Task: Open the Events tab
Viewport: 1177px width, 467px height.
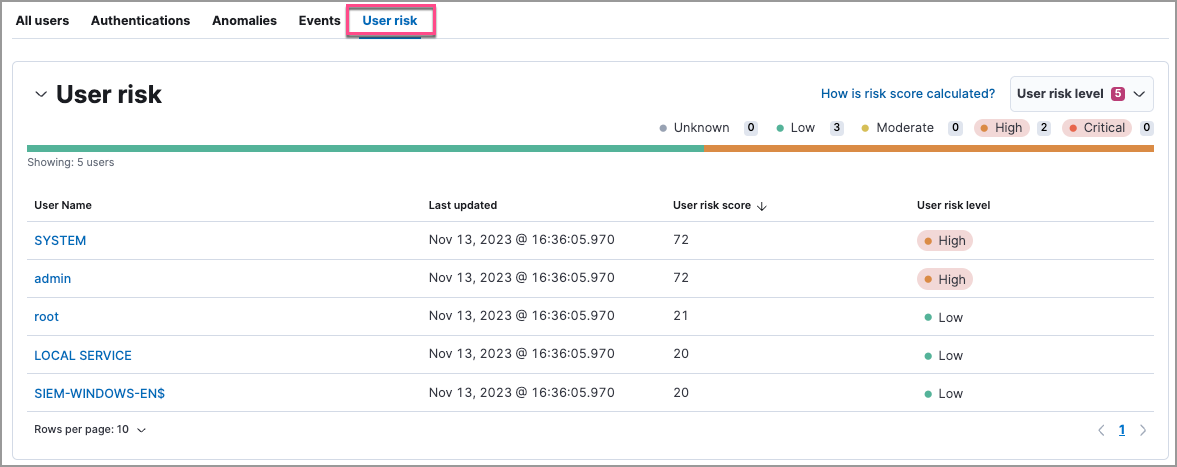Action: 320,20
